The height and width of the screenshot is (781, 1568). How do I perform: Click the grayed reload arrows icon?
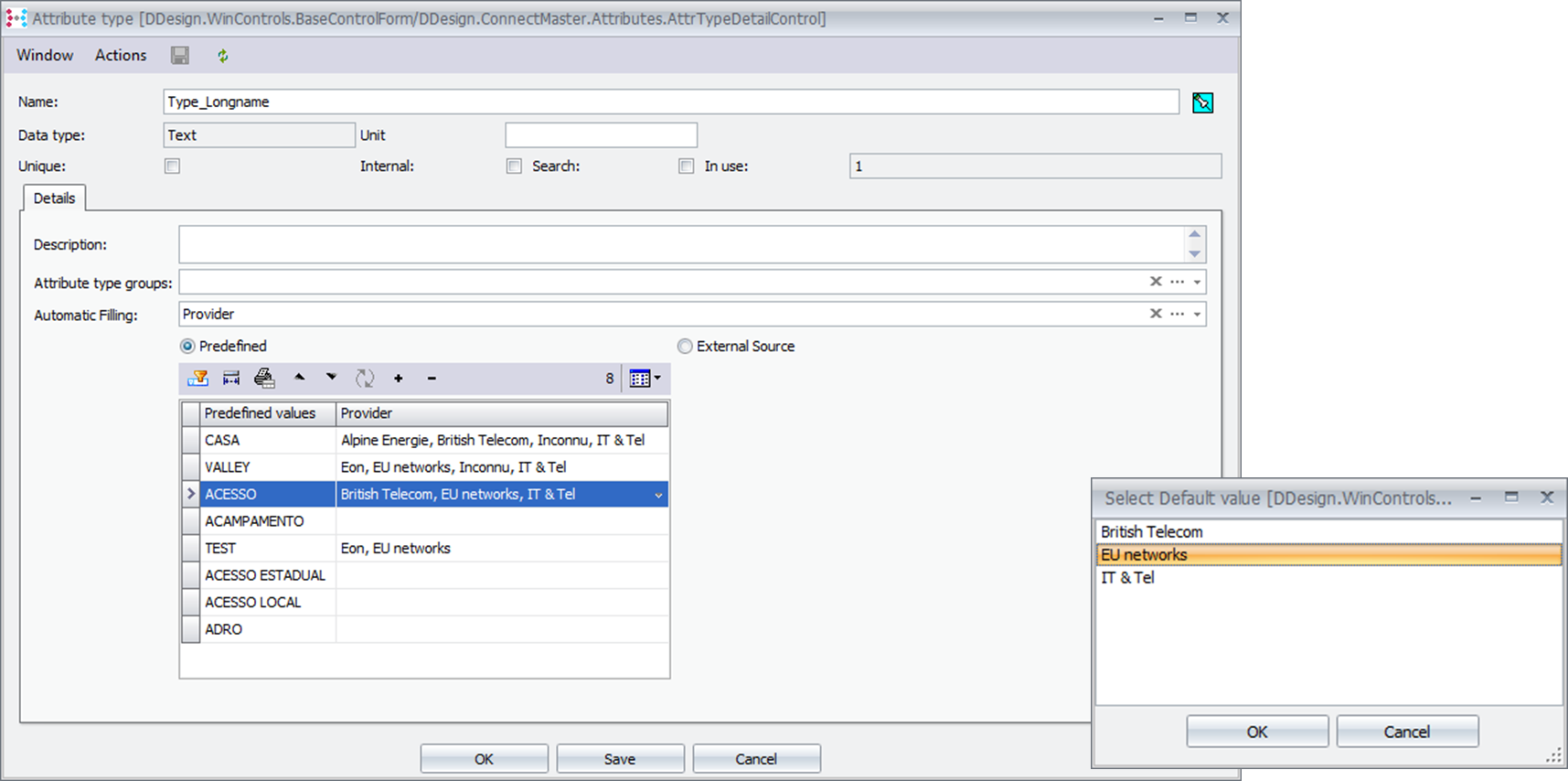tap(365, 379)
